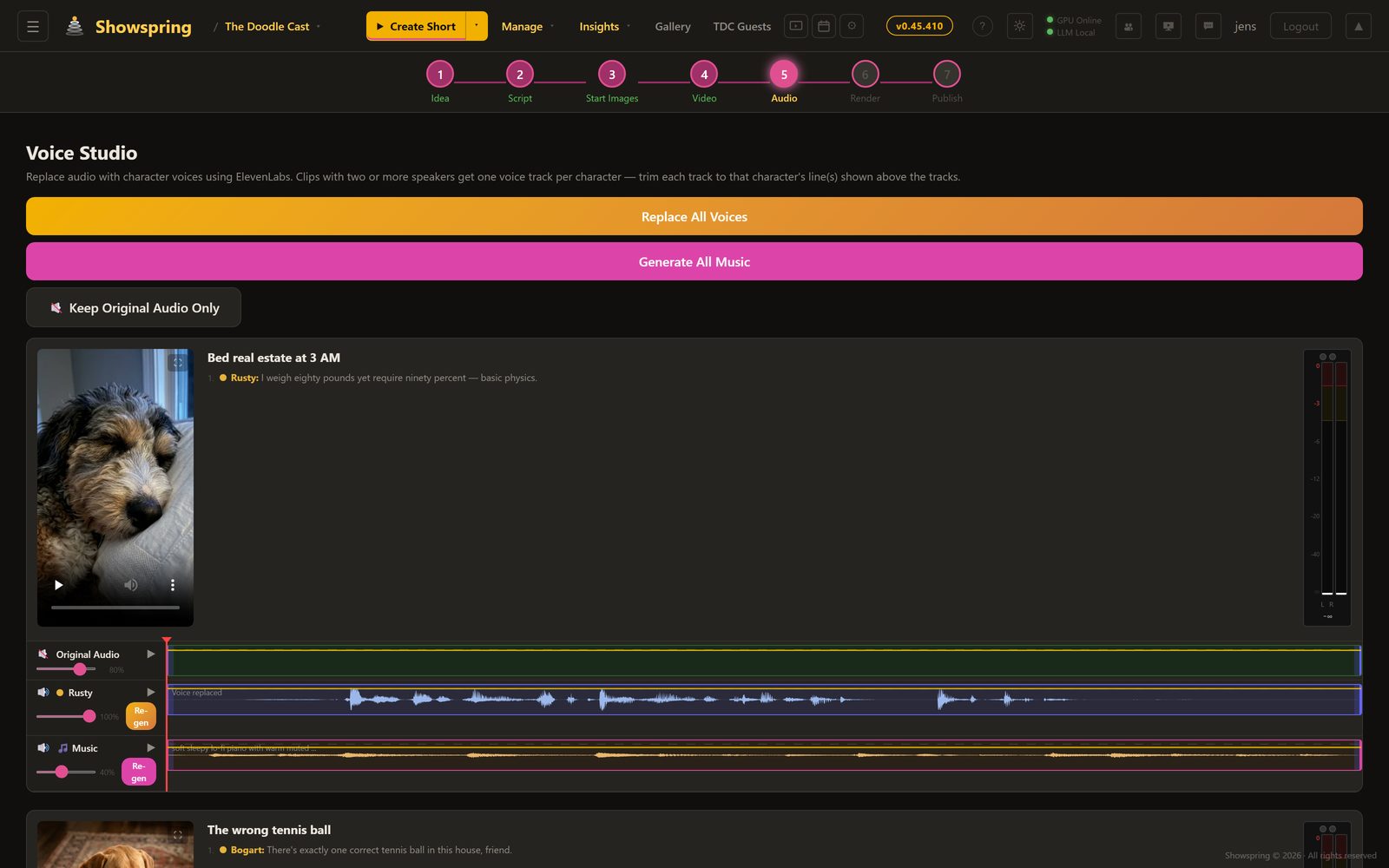Play the Music track preview

(x=151, y=747)
